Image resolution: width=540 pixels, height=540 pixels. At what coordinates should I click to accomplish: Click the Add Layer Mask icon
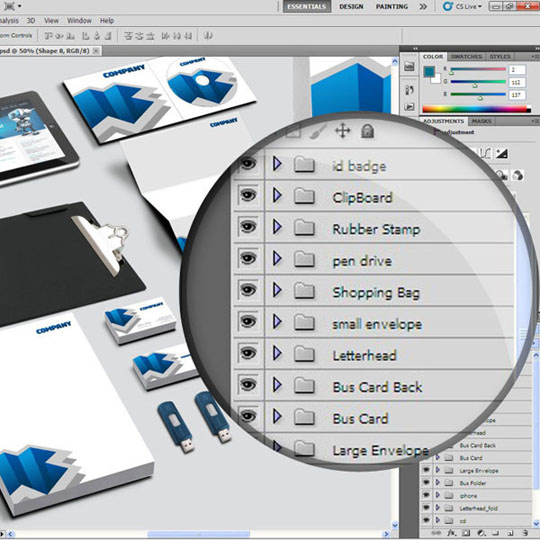tap(466, 533)
